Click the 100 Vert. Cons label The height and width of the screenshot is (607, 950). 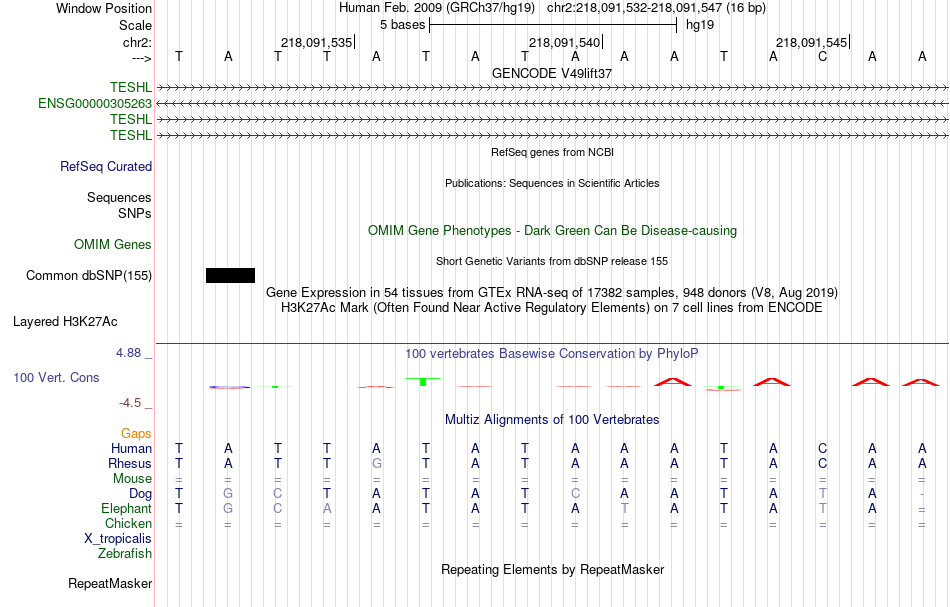tap(56, 377)
